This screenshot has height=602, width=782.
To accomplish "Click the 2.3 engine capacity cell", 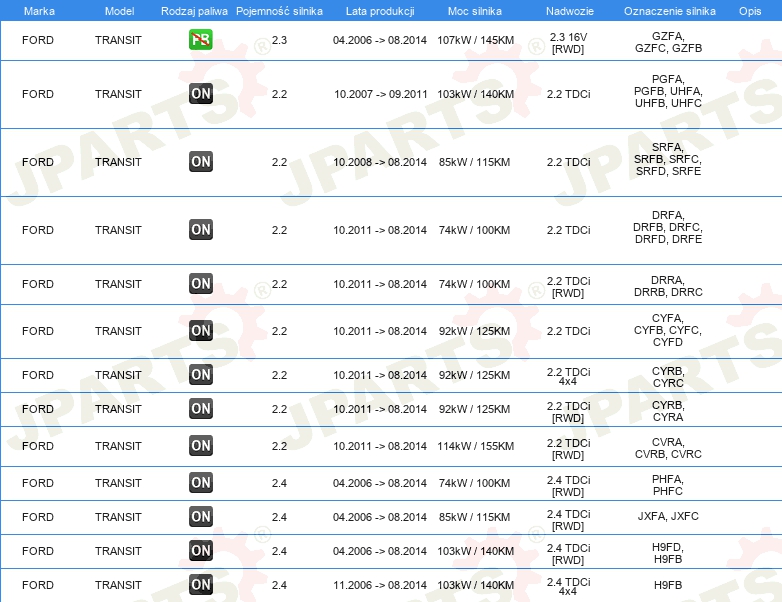I will (x=279, y=40).
